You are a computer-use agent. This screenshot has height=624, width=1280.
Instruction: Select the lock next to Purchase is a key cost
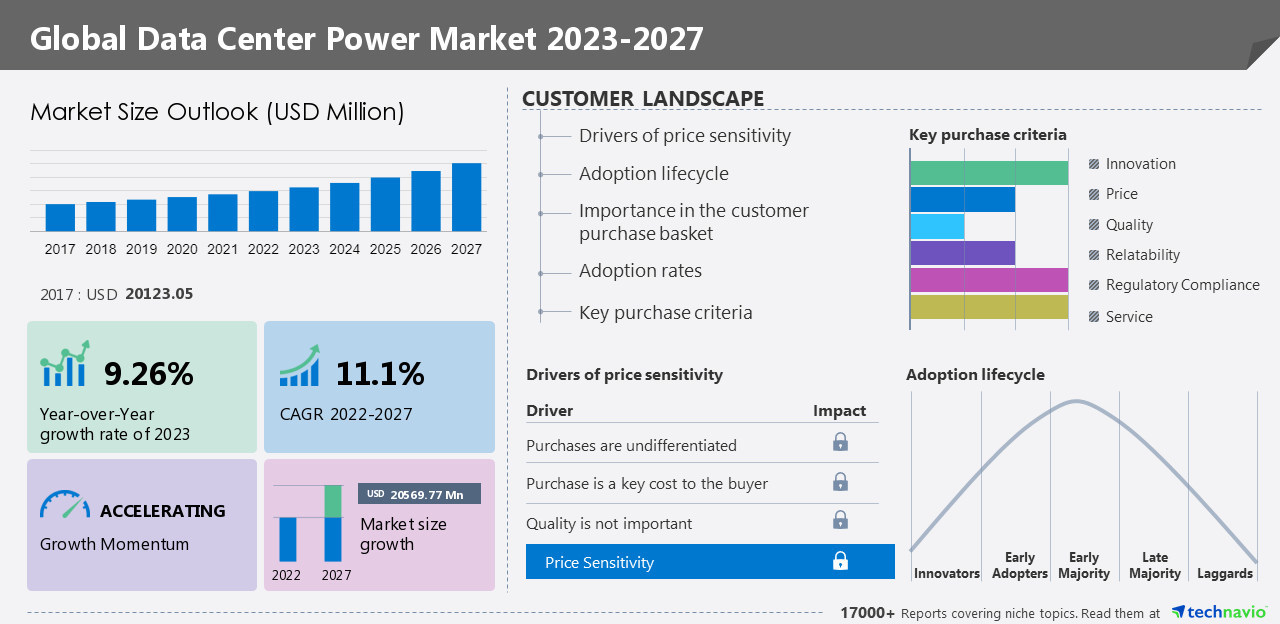tap(840, 481)
